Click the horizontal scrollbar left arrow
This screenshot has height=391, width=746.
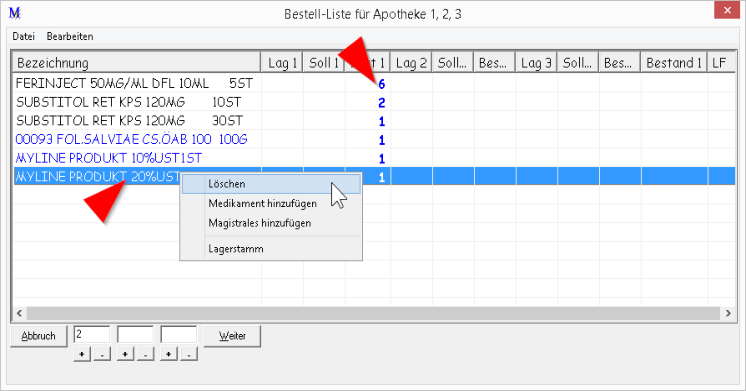pyautogui.click(x=20, y=313)
